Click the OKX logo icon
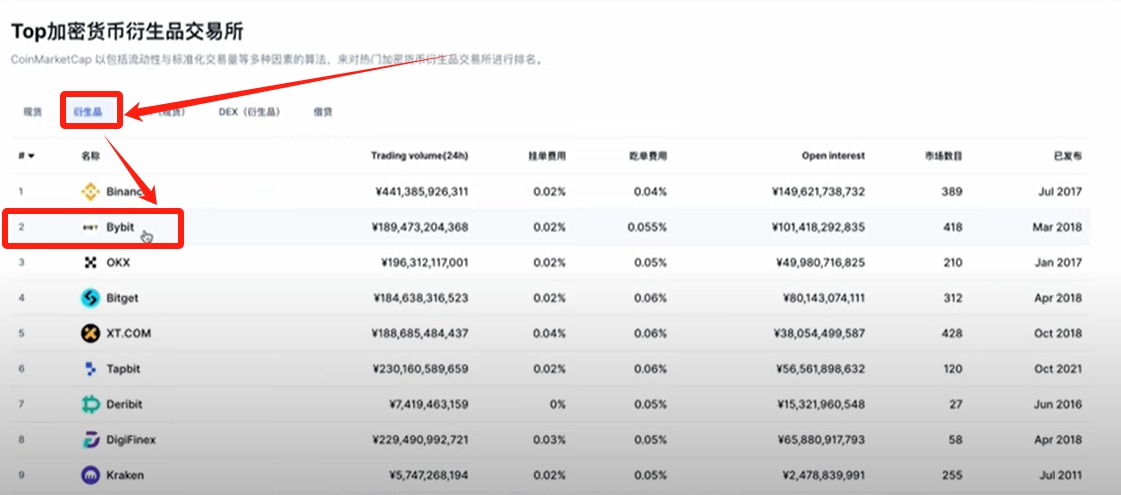Screen dimensions: 1121x495 tap(90, 263)
